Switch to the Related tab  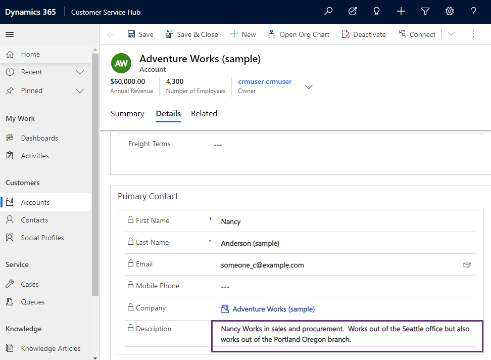tap(204, 114)
